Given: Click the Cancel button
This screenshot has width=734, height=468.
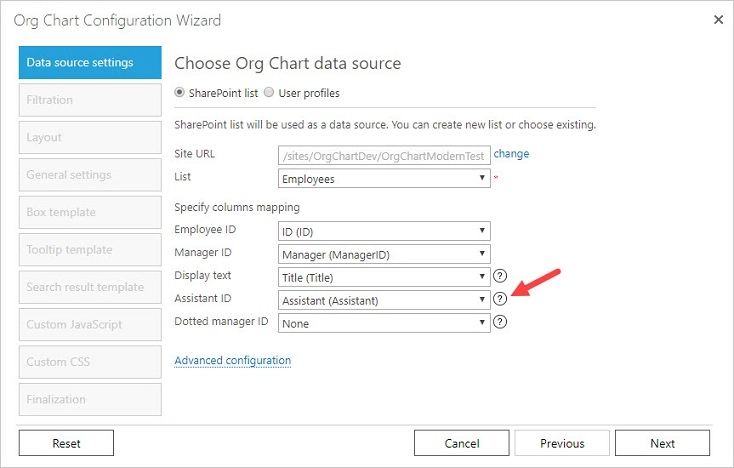Looking at the screenshot, I should point(462,443).
